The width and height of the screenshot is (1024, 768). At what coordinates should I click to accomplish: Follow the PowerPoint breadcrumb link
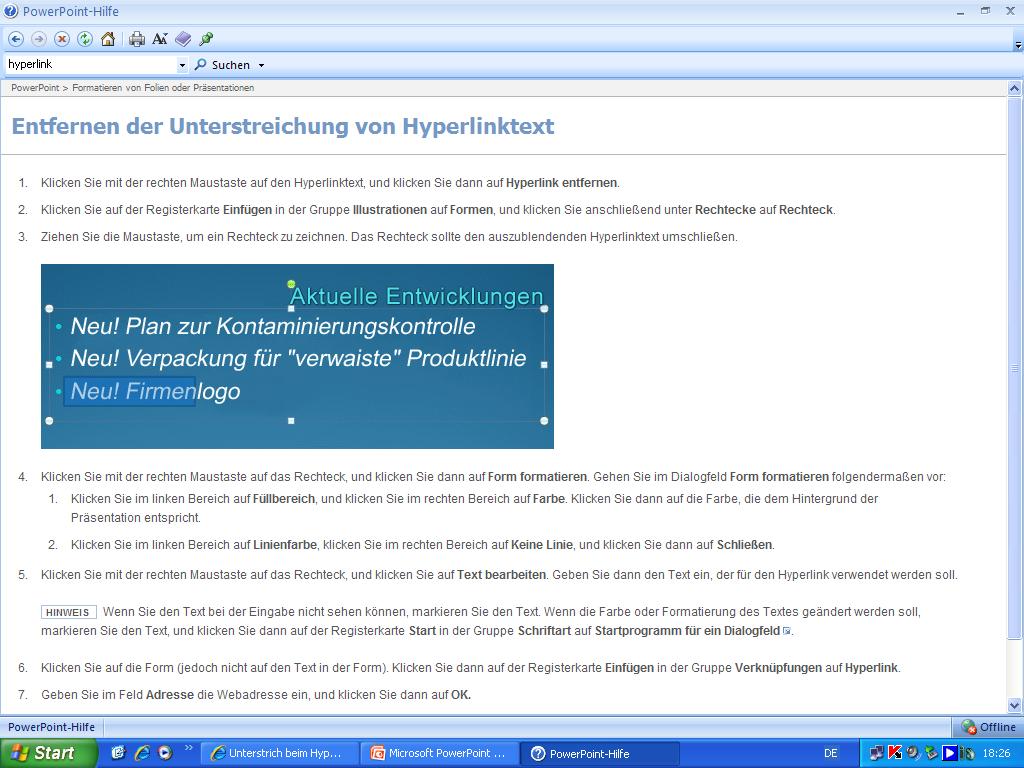tap(35, 88)
